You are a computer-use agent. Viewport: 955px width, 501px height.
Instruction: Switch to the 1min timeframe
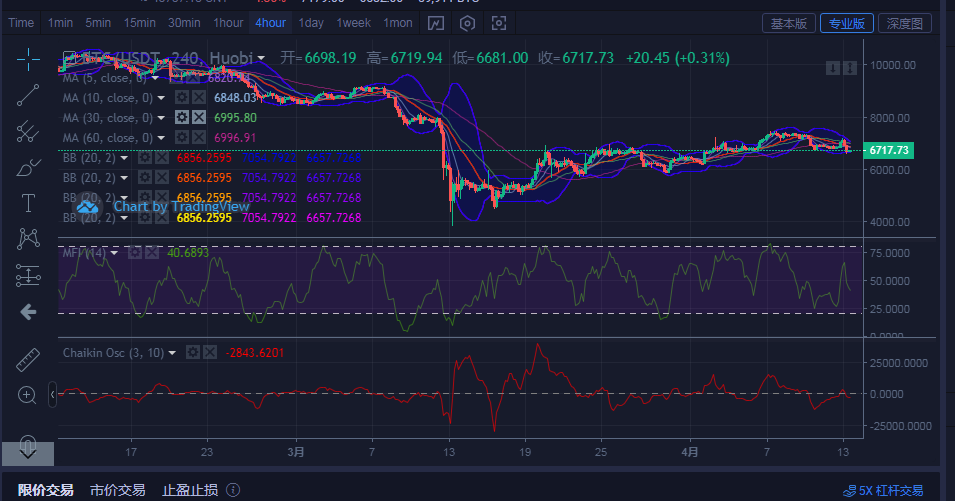pos(60,23)
